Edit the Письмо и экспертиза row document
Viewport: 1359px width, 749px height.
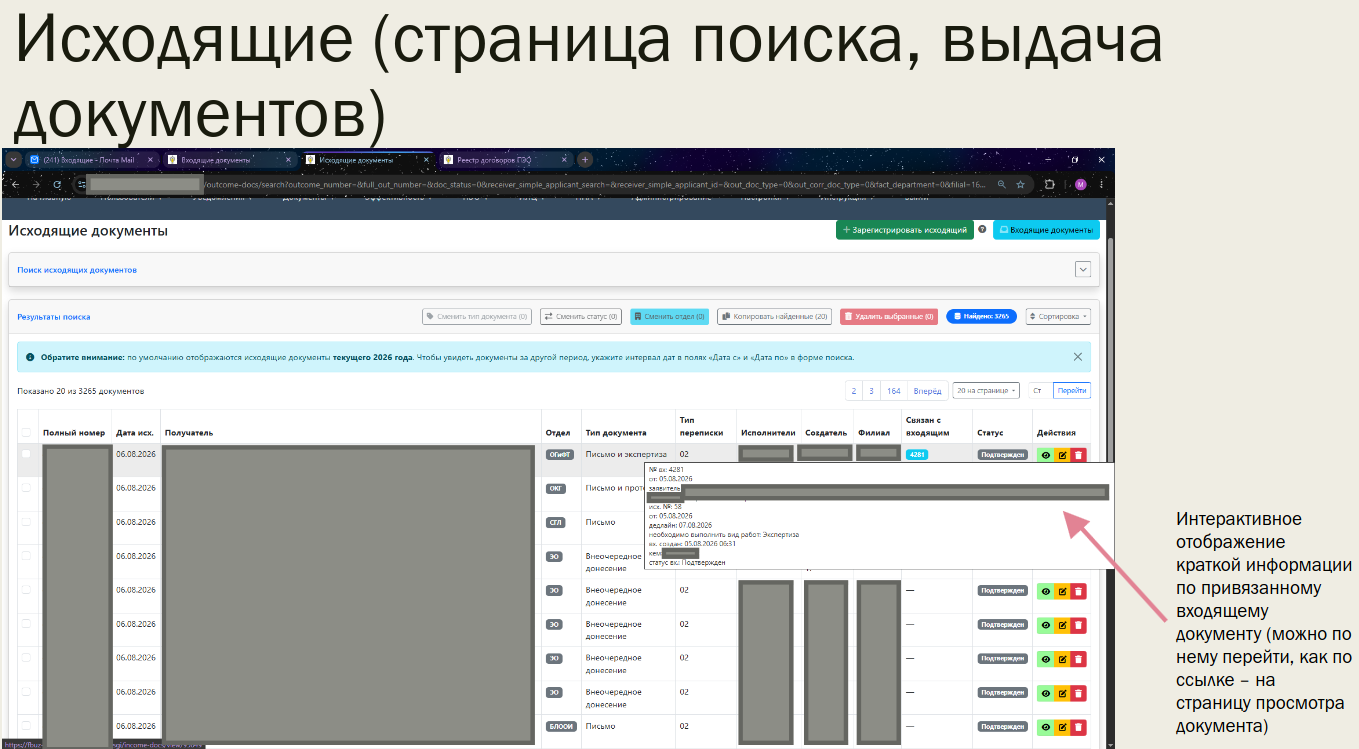tap(1062, 455)
